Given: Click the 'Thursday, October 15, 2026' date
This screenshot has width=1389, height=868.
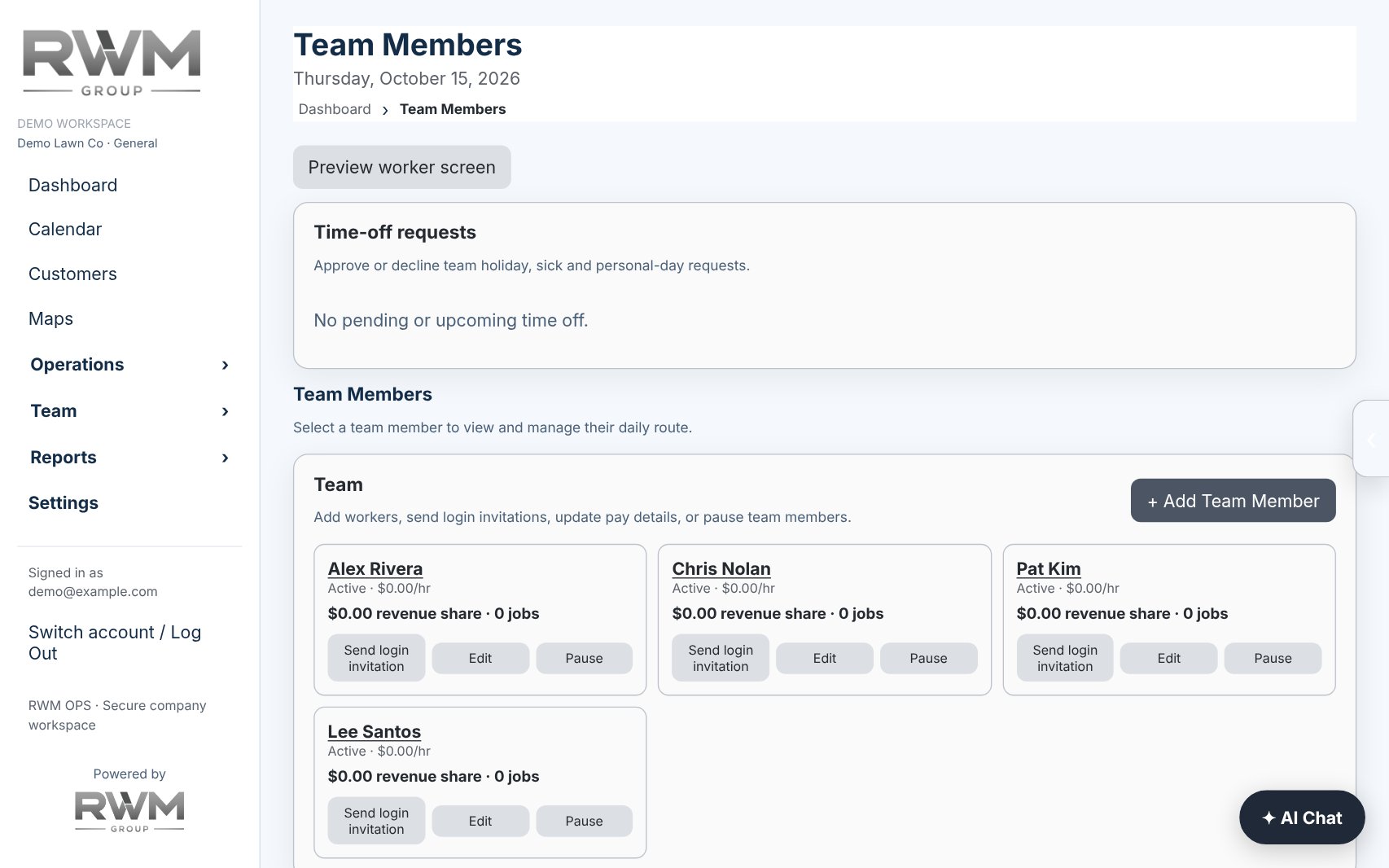Looking at the screenshot, I should pyautogui.click(x=406, y=78).
